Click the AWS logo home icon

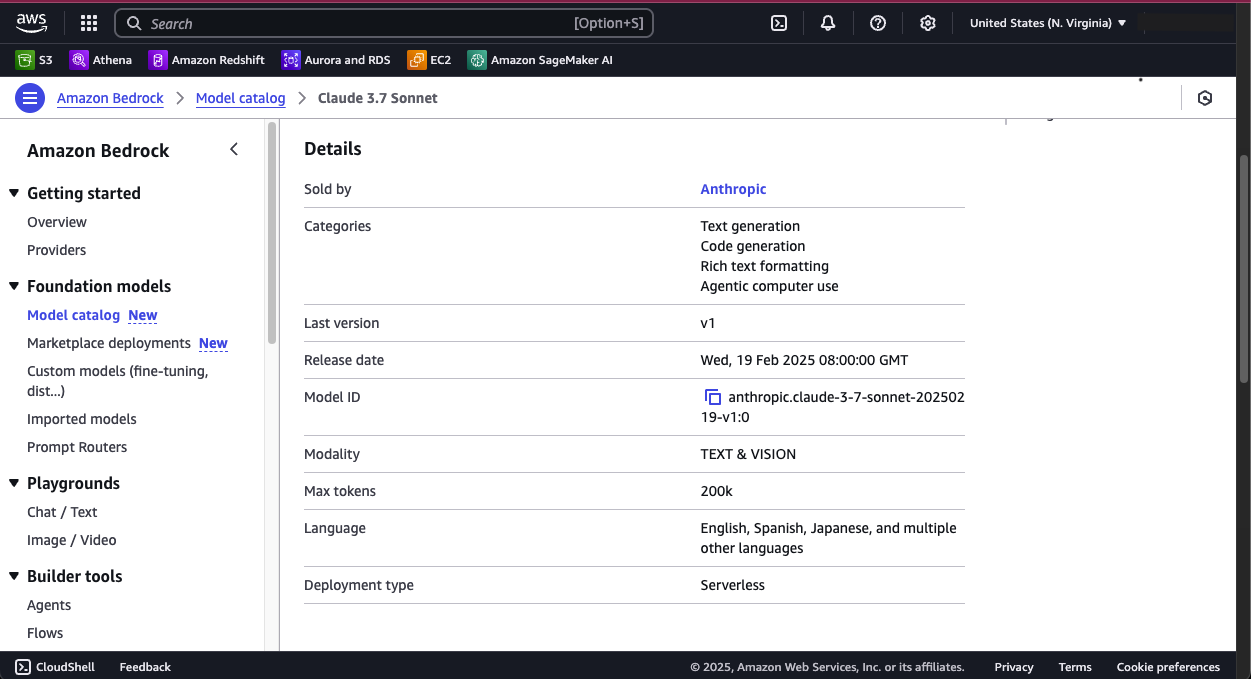point(31,22)
